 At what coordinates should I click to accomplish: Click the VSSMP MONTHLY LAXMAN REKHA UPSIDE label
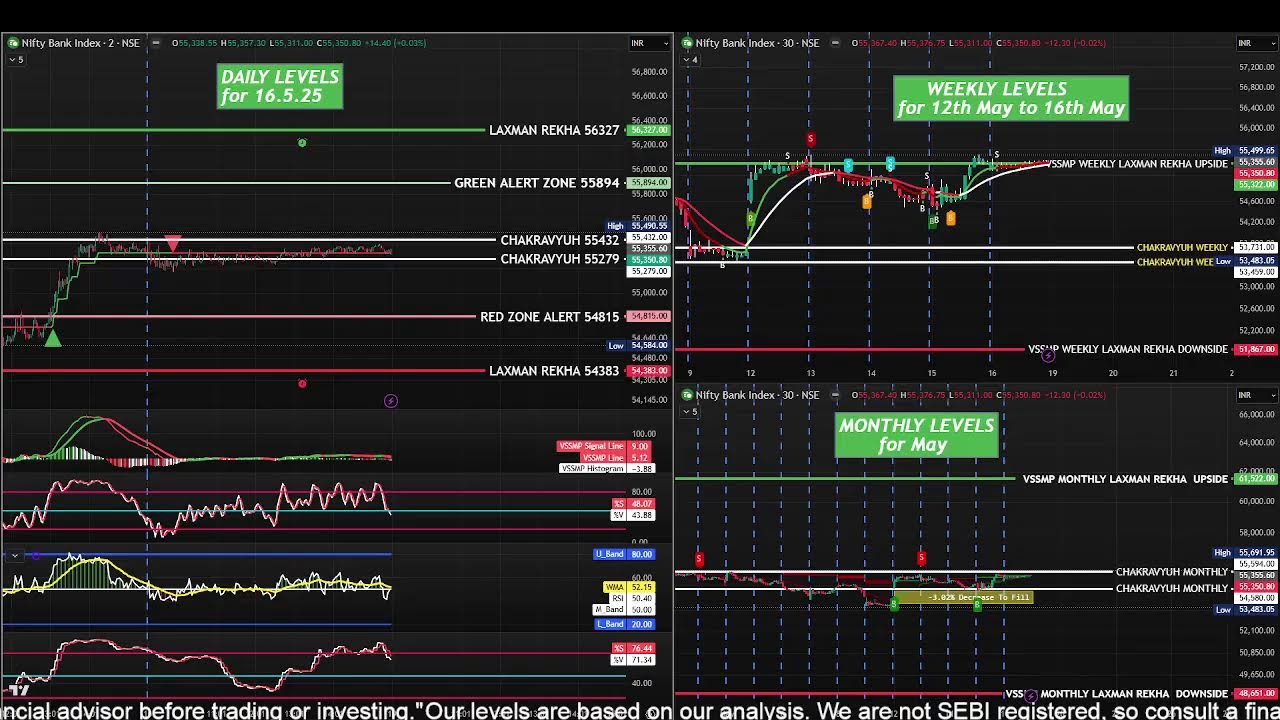1125,479
